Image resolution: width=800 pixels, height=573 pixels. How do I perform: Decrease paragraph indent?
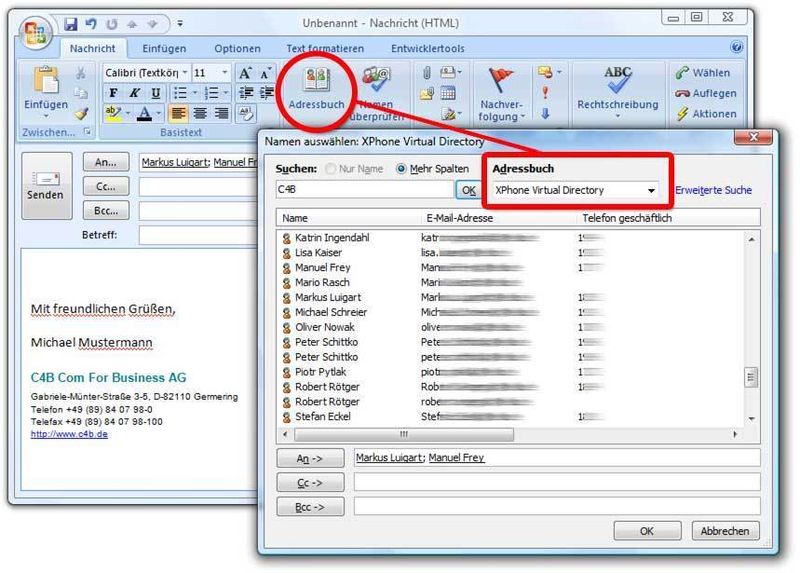pyautogui.click(x=246, y=93)
